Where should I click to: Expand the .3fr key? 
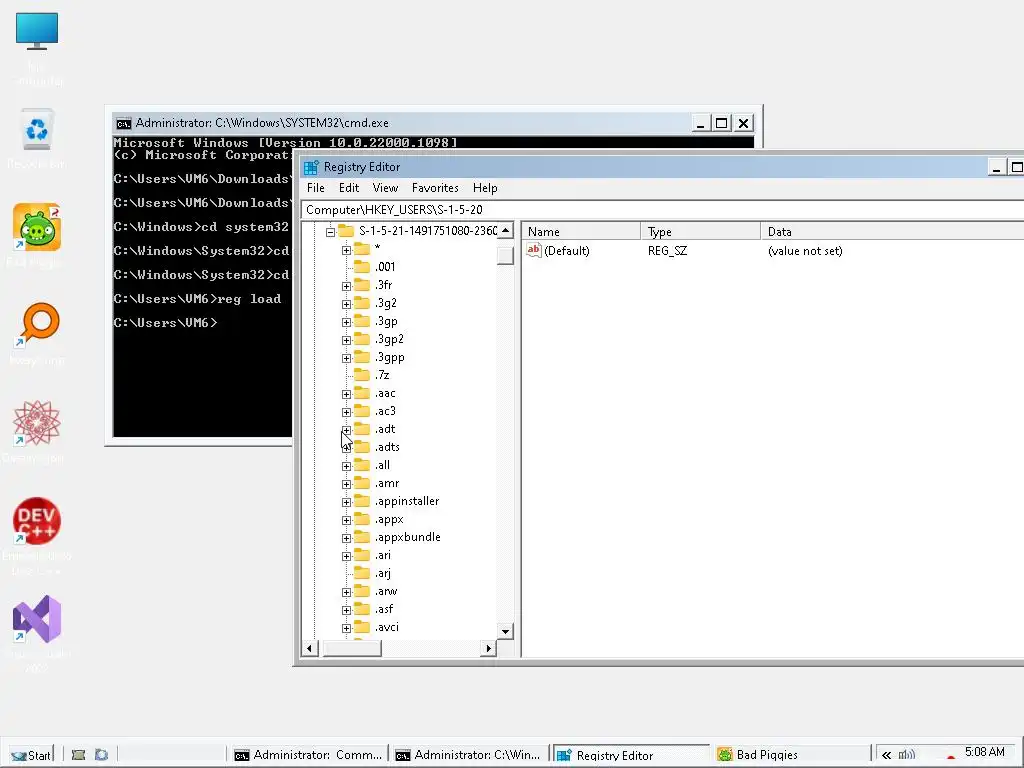coord(347,286)
